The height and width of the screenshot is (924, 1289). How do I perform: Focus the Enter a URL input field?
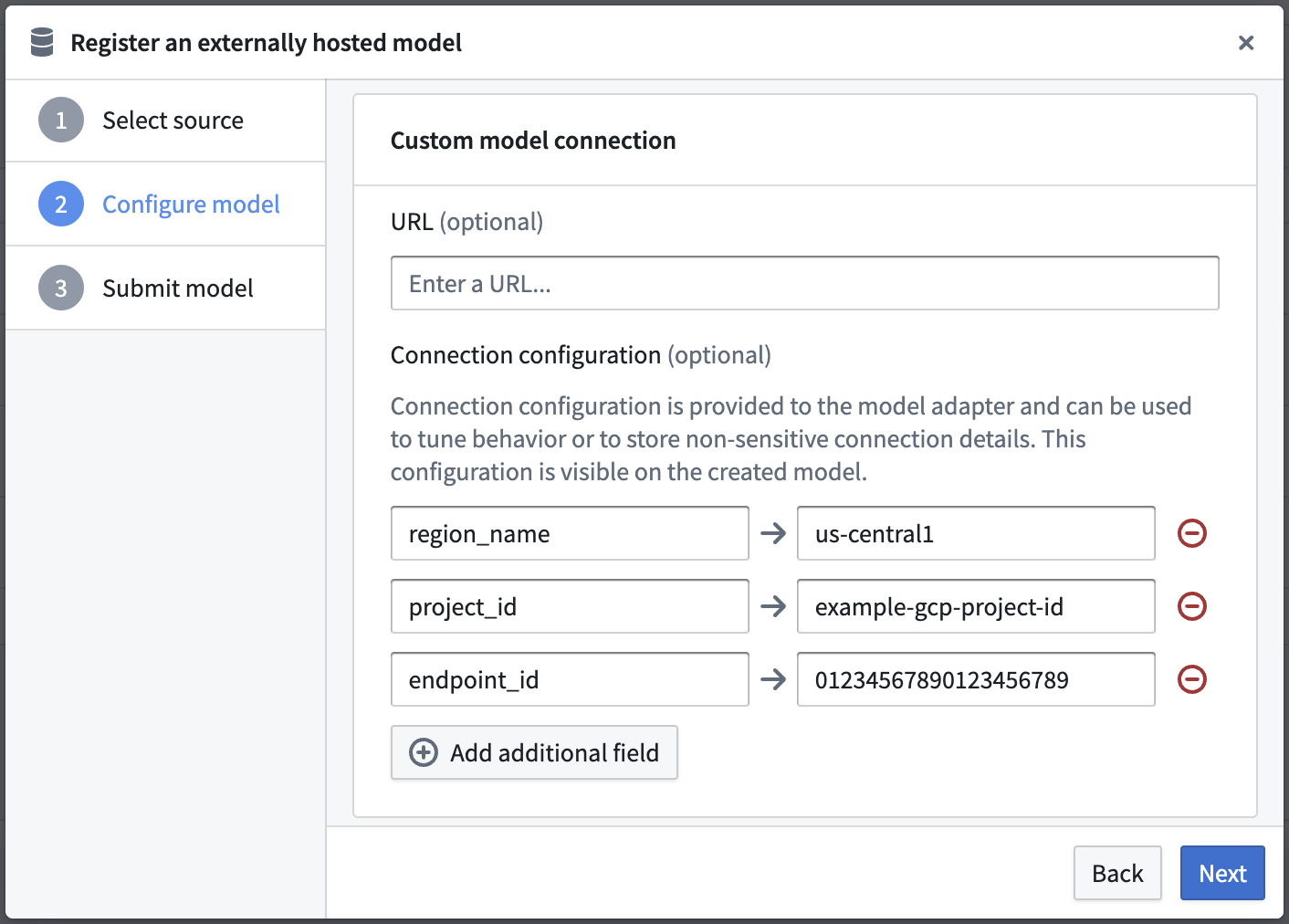coord(805,283)
